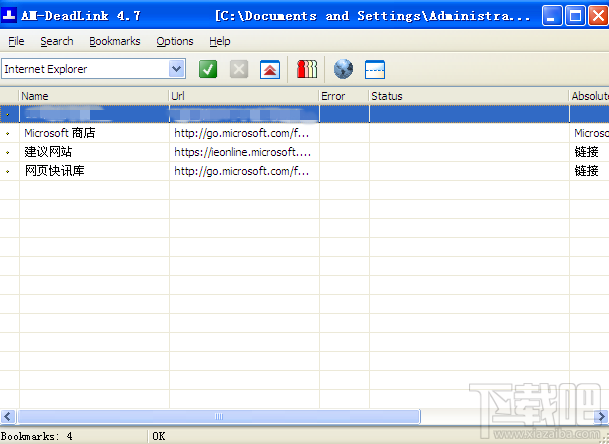This screenshot has width=609, height=444.
Task: Click the Absolute column header
Action: (x=589, y=96)
